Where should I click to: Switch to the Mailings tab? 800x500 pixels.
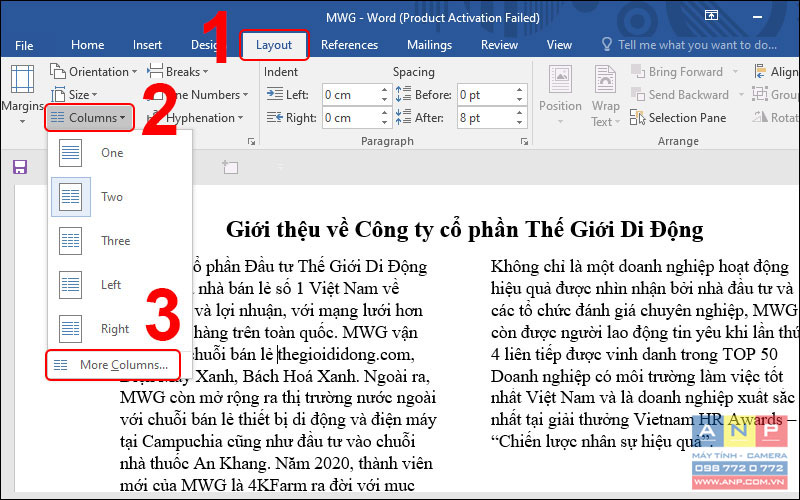click(x=429, y=45)
